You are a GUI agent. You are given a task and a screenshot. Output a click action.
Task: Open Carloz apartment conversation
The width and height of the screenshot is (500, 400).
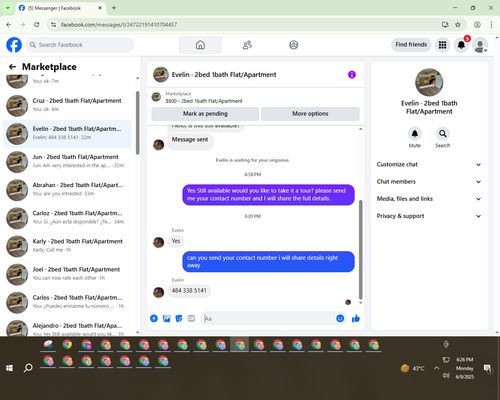pos(68,218)
